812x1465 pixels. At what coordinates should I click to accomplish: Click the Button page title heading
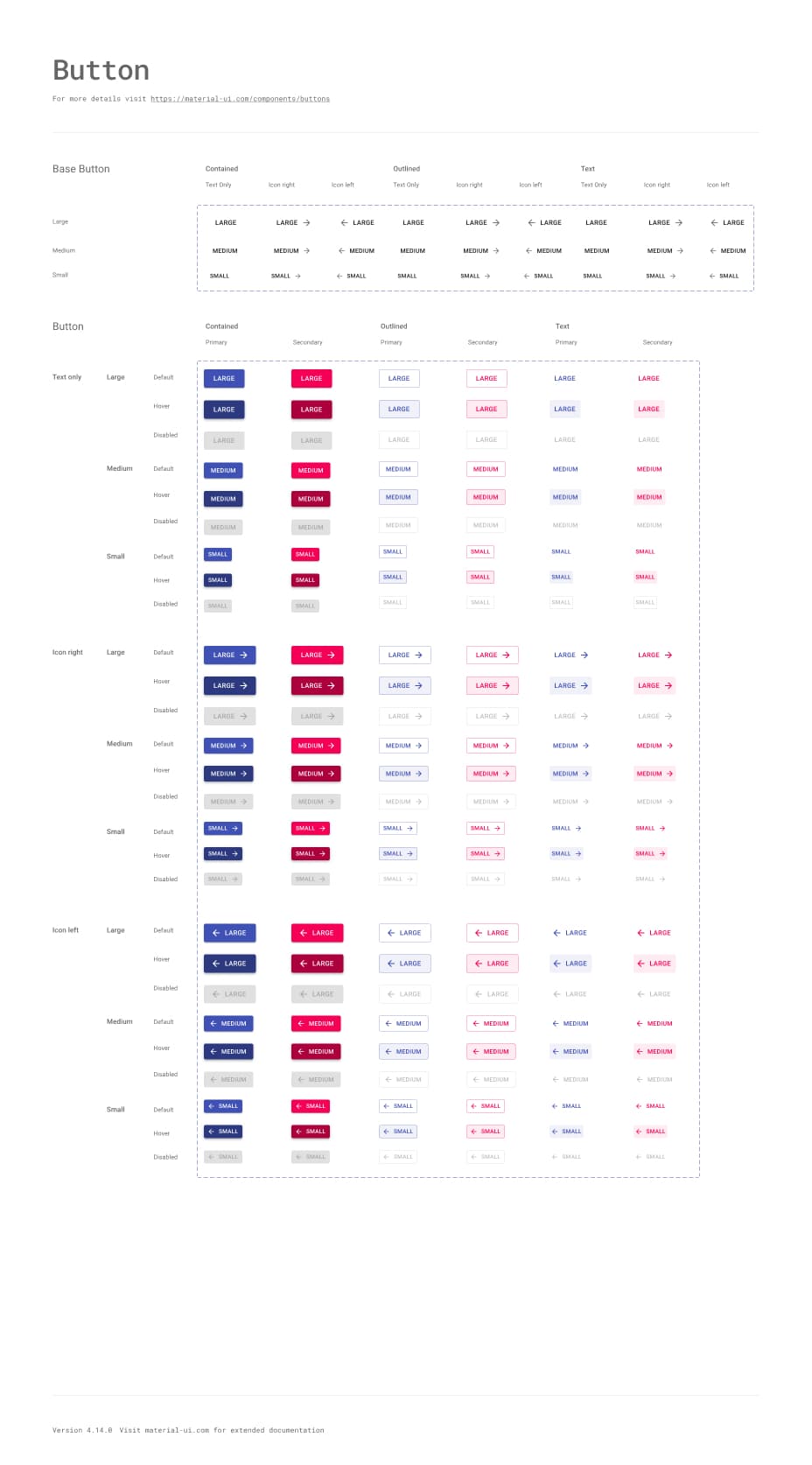[x=101, y=69]
